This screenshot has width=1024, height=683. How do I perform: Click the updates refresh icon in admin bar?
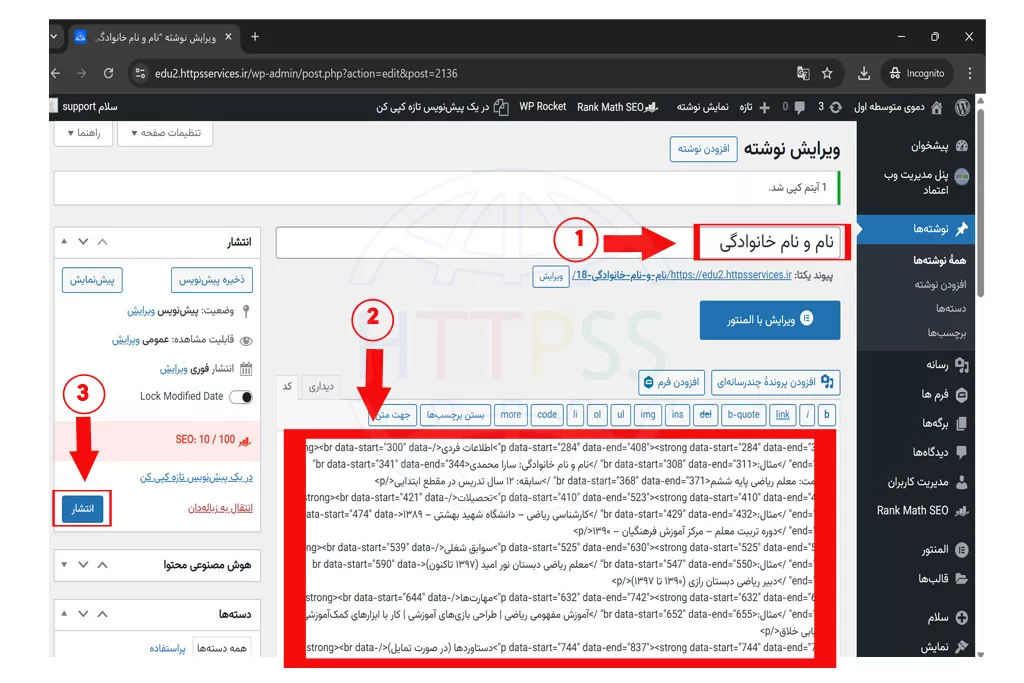coord(835,107)
